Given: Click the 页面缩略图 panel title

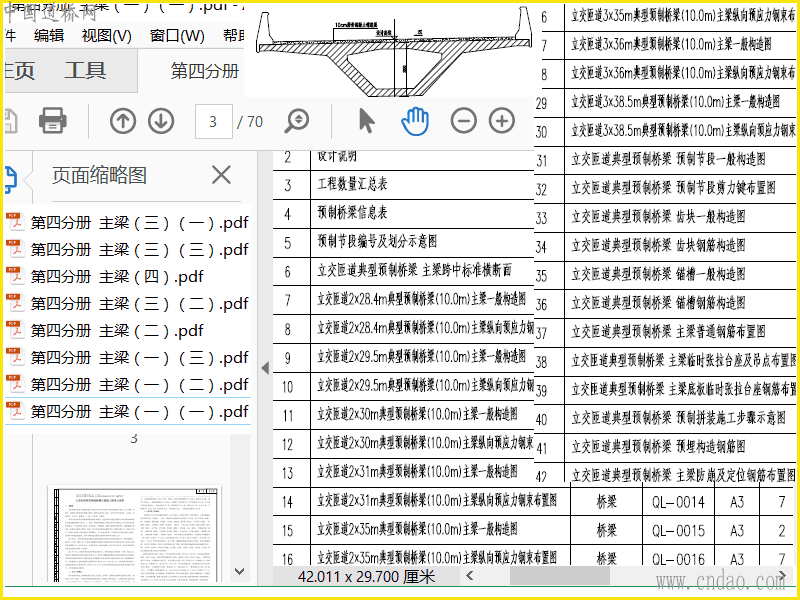Looking at the screenshot, I should tap(99, 176).
